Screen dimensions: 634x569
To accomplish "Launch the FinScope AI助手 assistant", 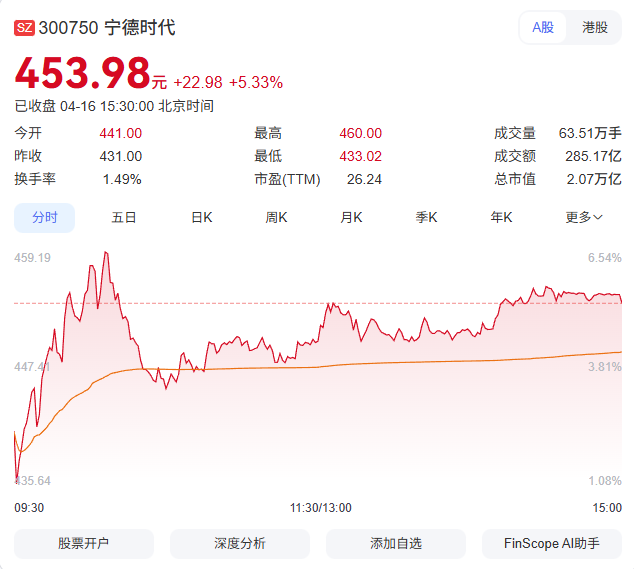I will pos(552,543).
